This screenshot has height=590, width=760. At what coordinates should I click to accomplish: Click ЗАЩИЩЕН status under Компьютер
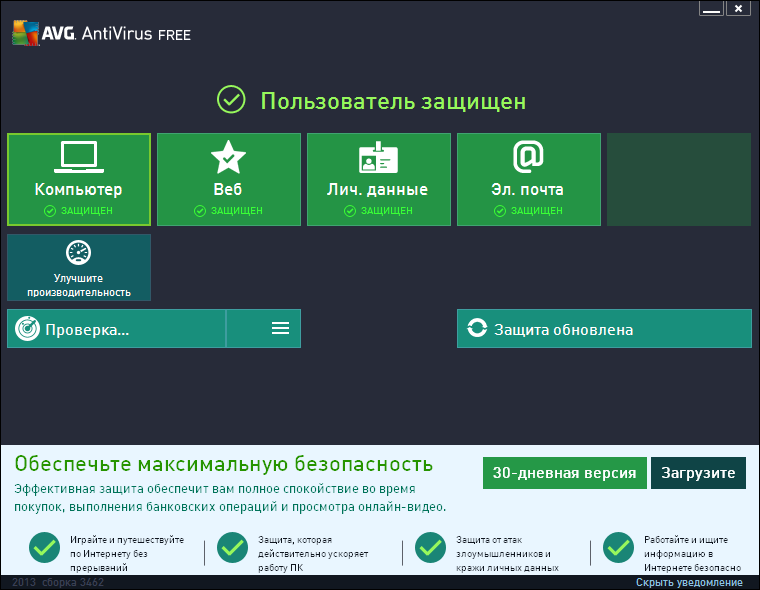coord(86,210)
